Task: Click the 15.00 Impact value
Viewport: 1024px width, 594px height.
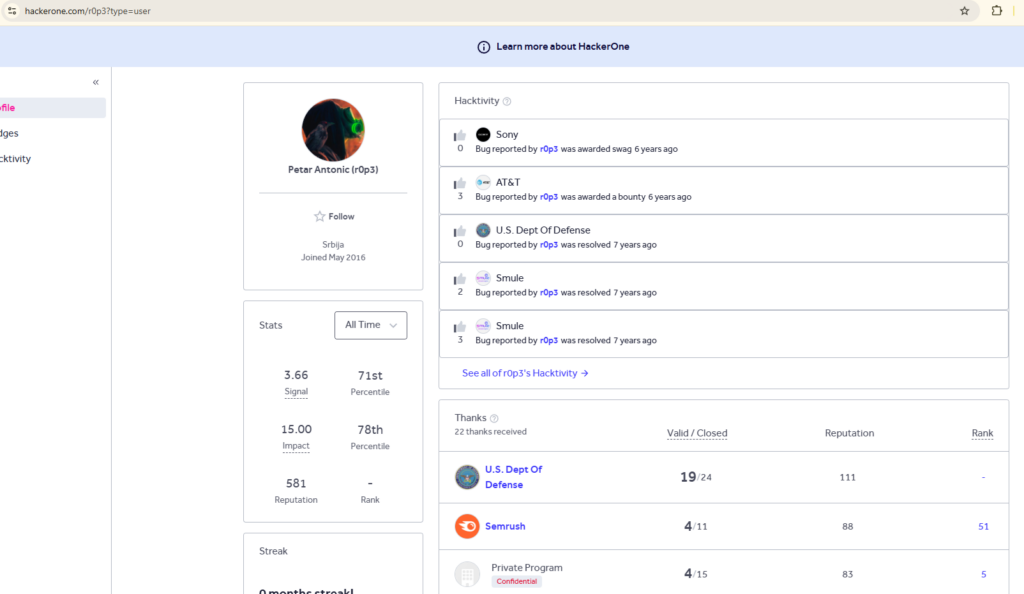Action: click(x=296, y=430)
